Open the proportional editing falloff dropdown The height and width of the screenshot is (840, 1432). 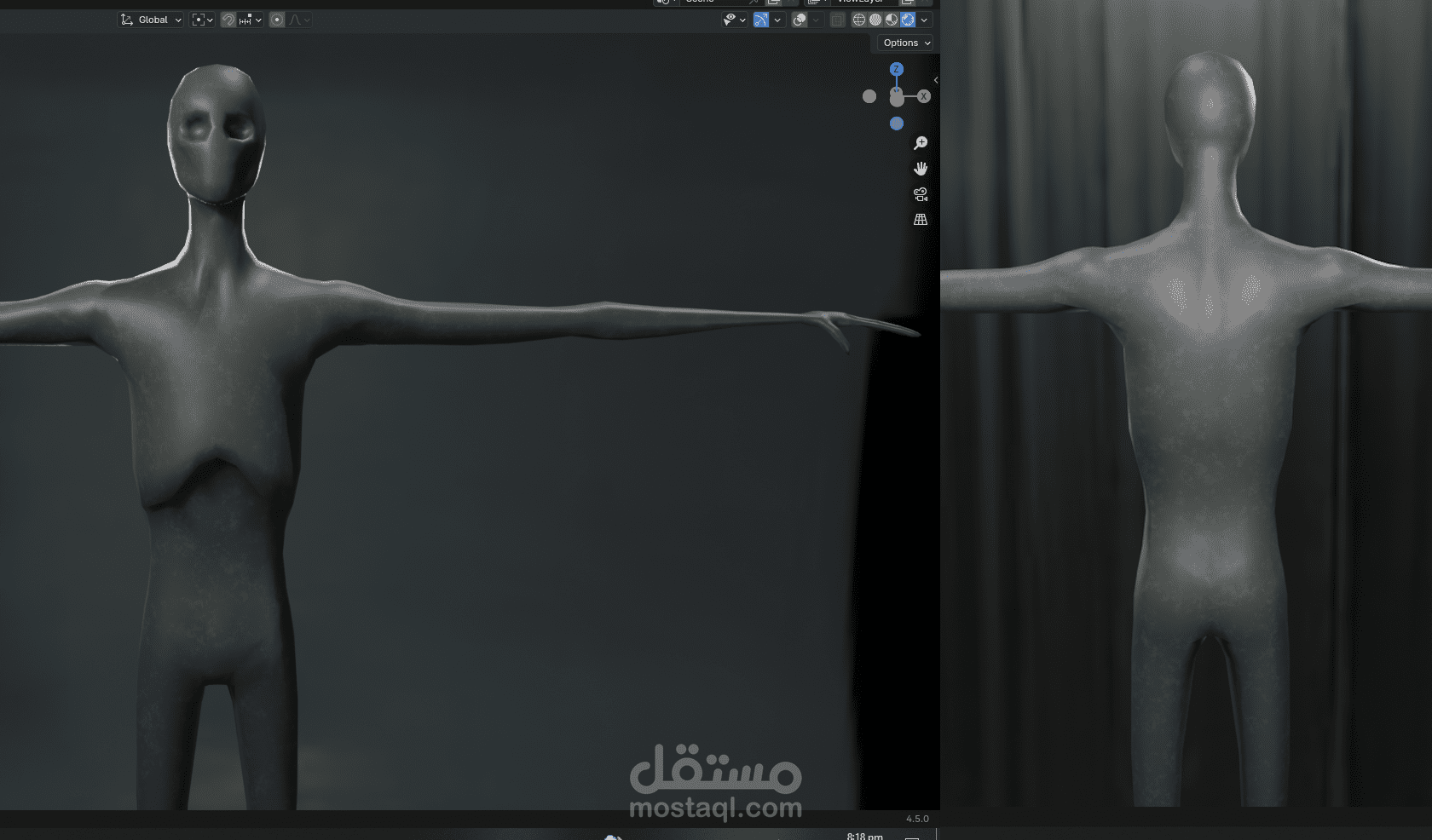click(299, 20)
